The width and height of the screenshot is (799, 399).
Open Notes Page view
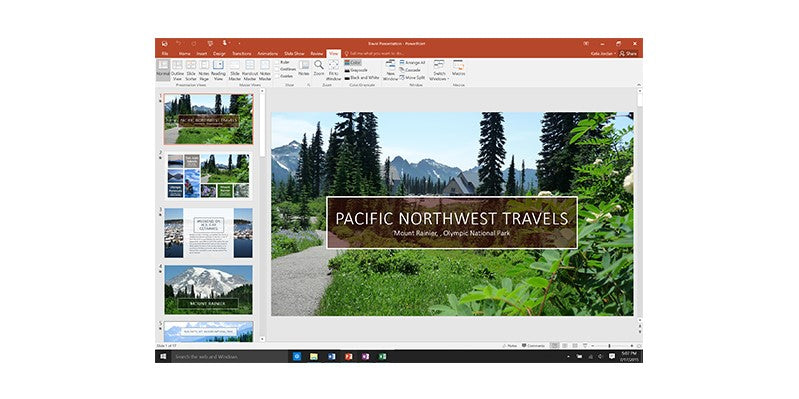click(x=204, y=70)
